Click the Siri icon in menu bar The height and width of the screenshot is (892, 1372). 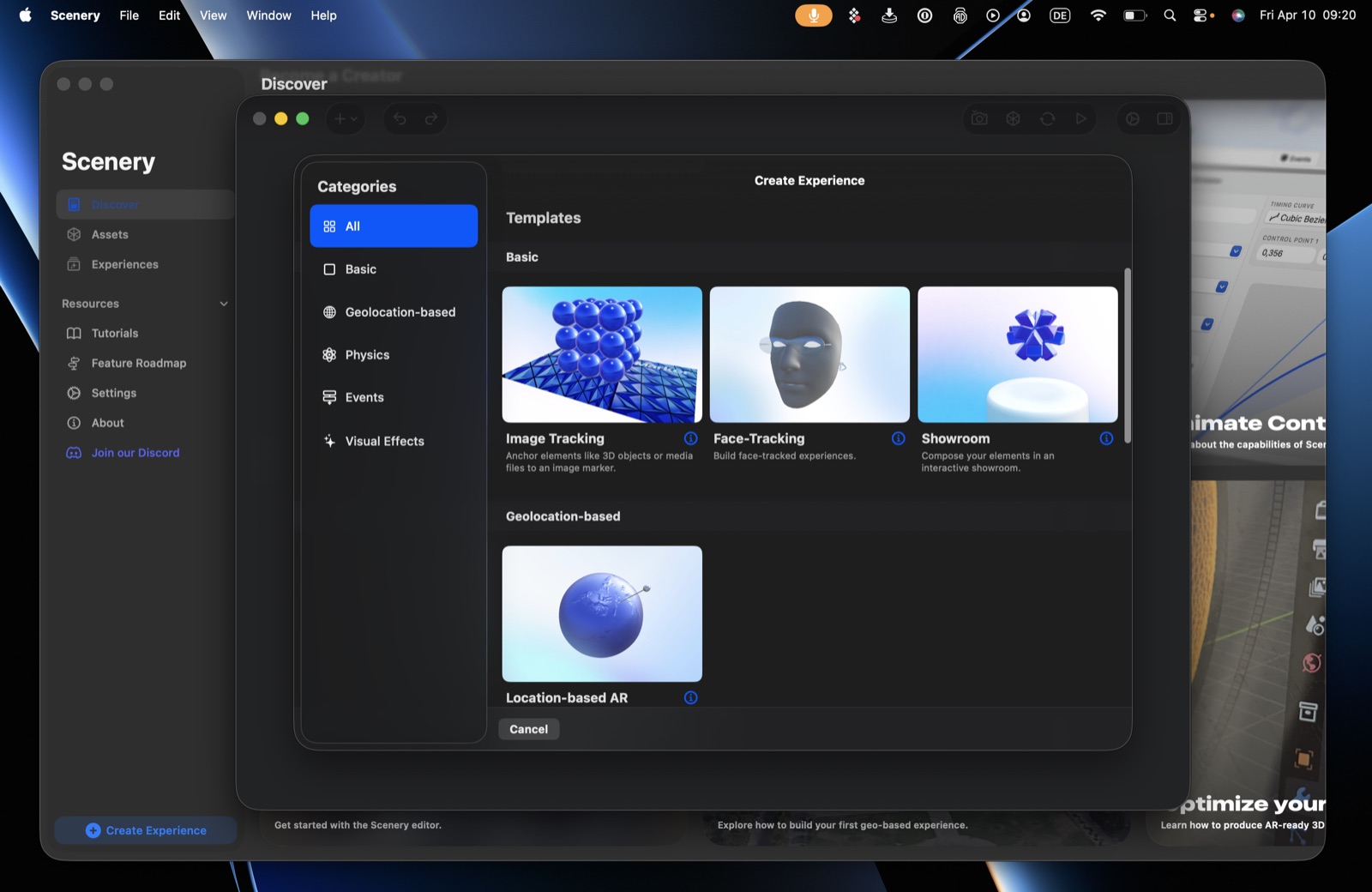(1238, 15)
